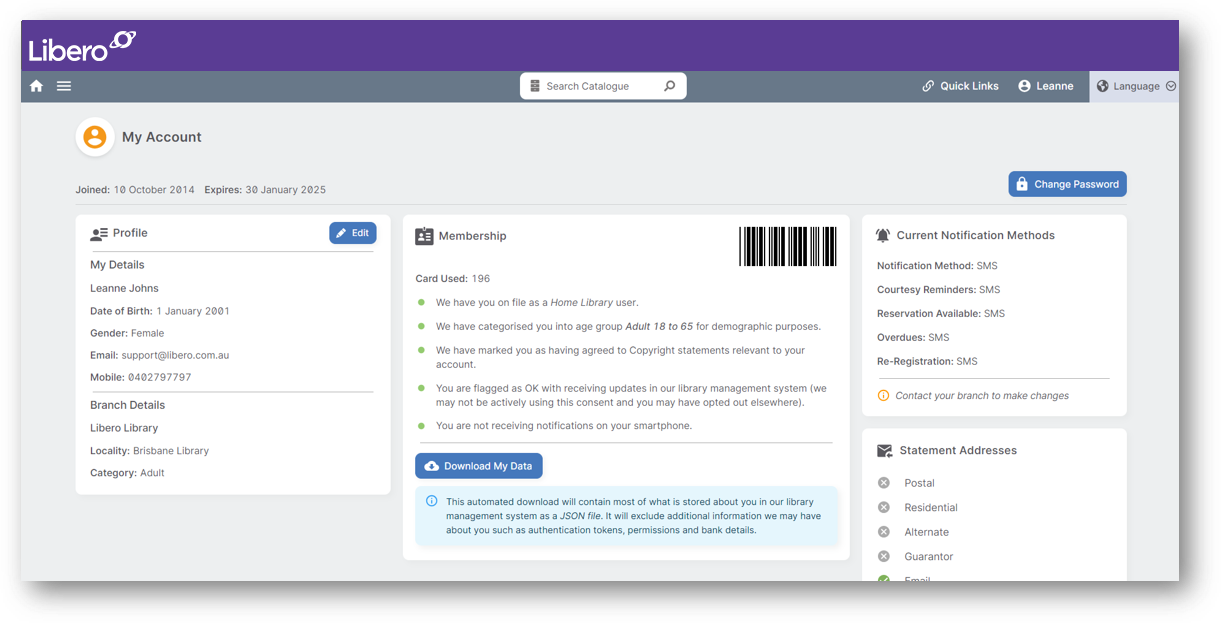Click the info icon in the download notice
1221x623 pixels.
(x=431, y=502)
